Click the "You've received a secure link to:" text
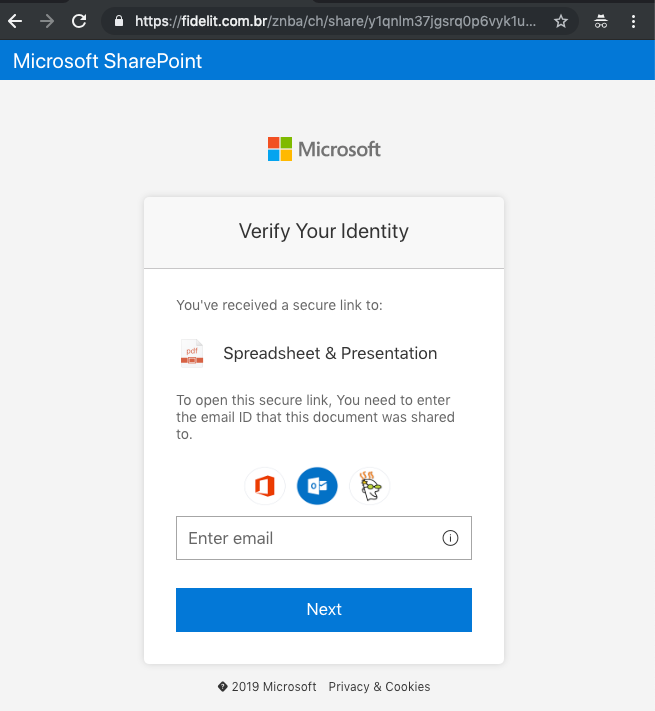 (279, 305)
